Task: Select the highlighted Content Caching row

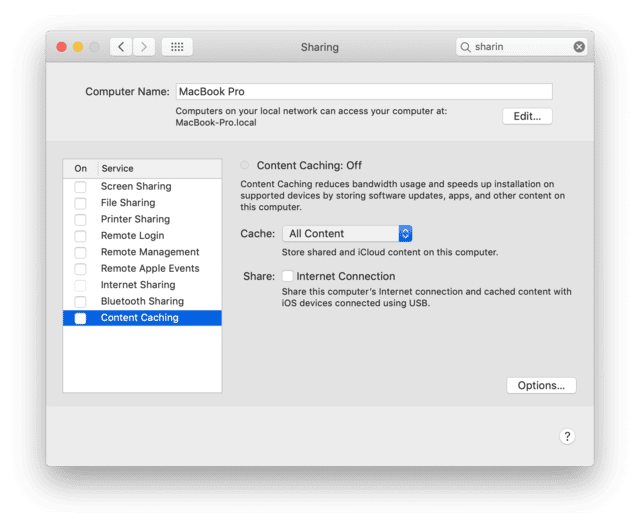Action: (142, 318)
